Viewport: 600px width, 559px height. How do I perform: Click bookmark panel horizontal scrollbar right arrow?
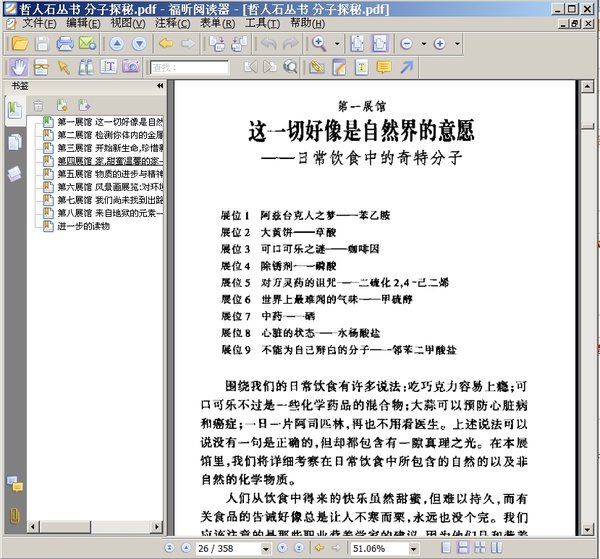tap(156, 527)
